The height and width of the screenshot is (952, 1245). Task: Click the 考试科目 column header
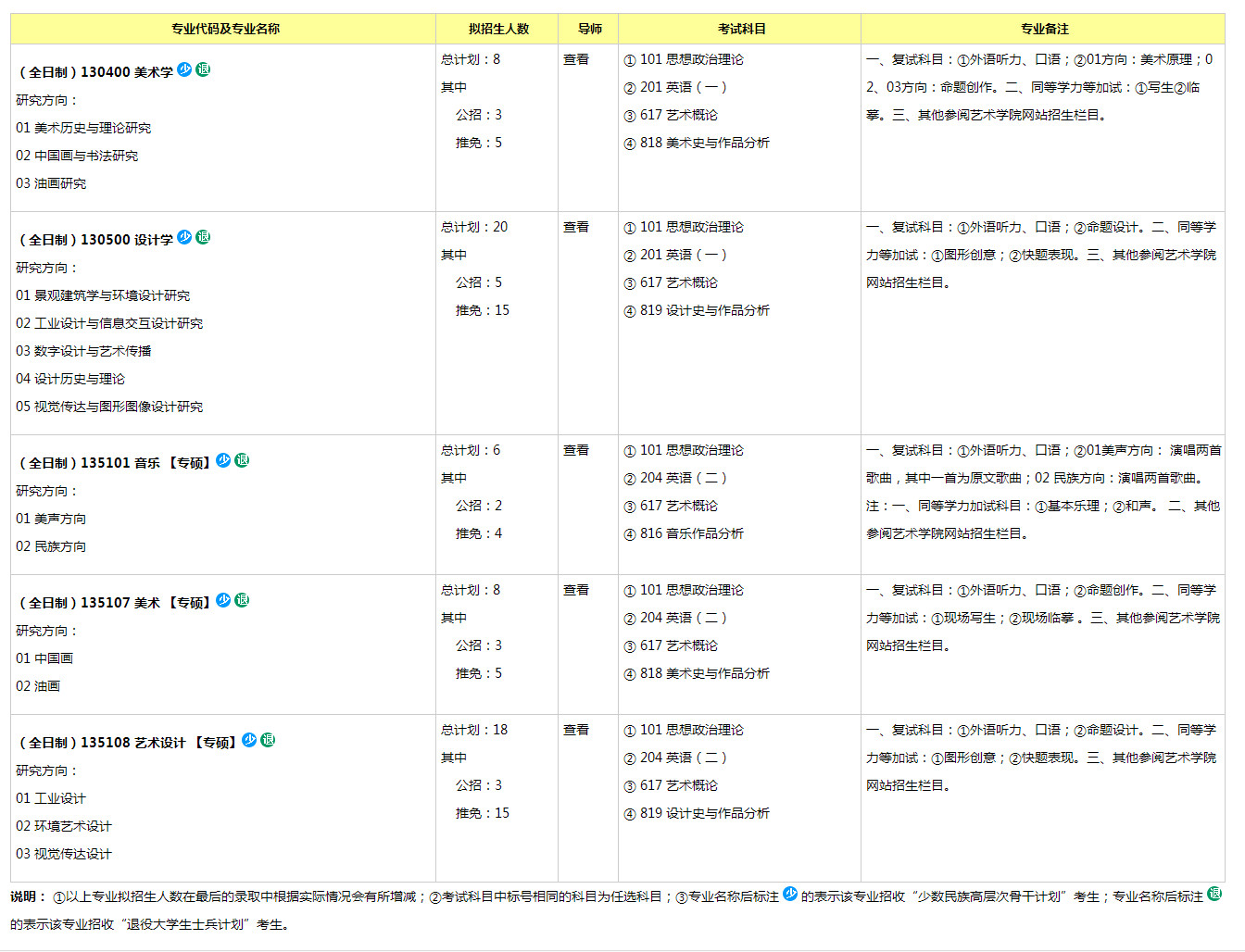click(x=742, y=29)
